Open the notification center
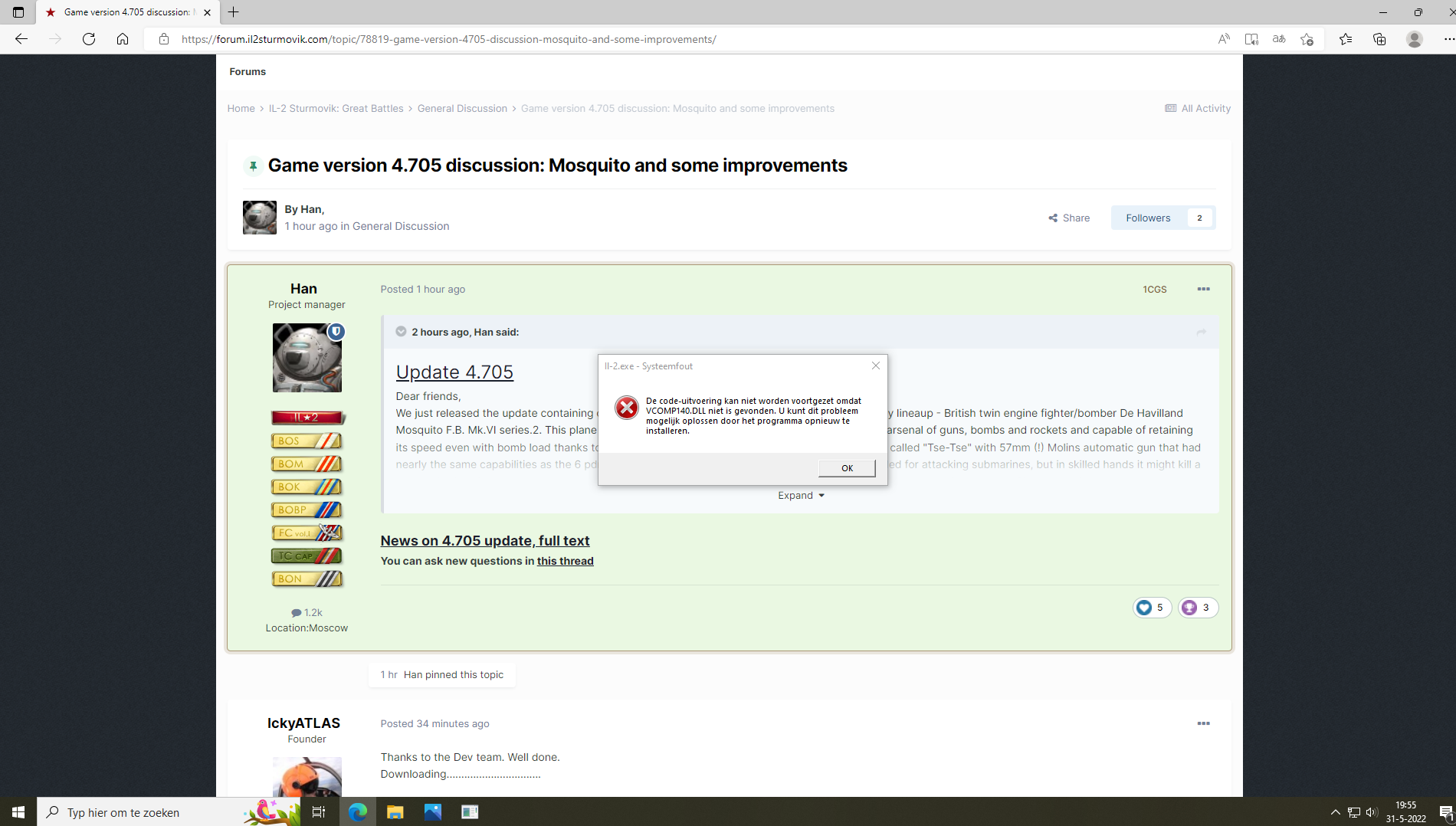 point(1446,812)
